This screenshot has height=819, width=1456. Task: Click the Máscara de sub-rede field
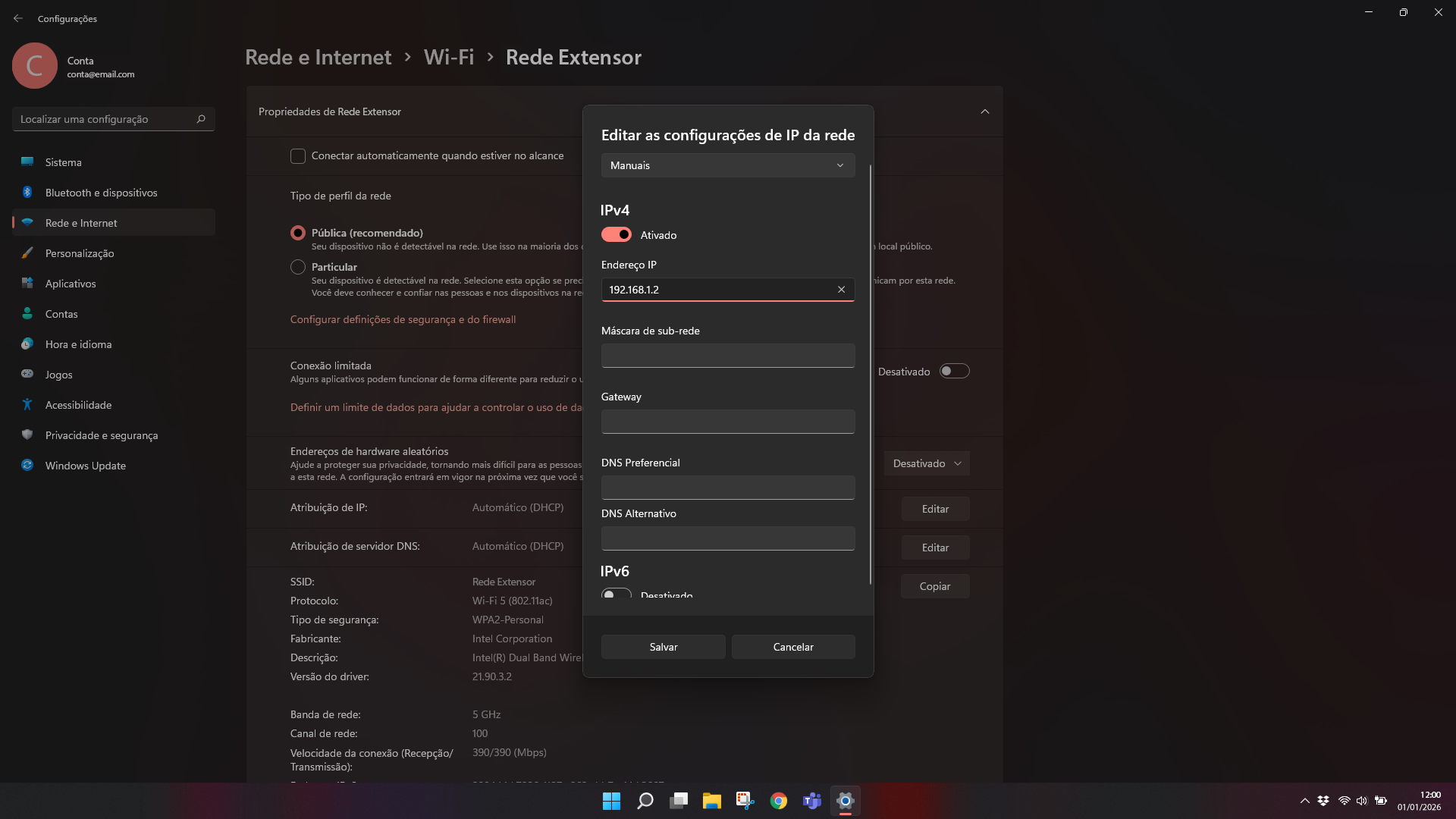(x=727, y=356)
